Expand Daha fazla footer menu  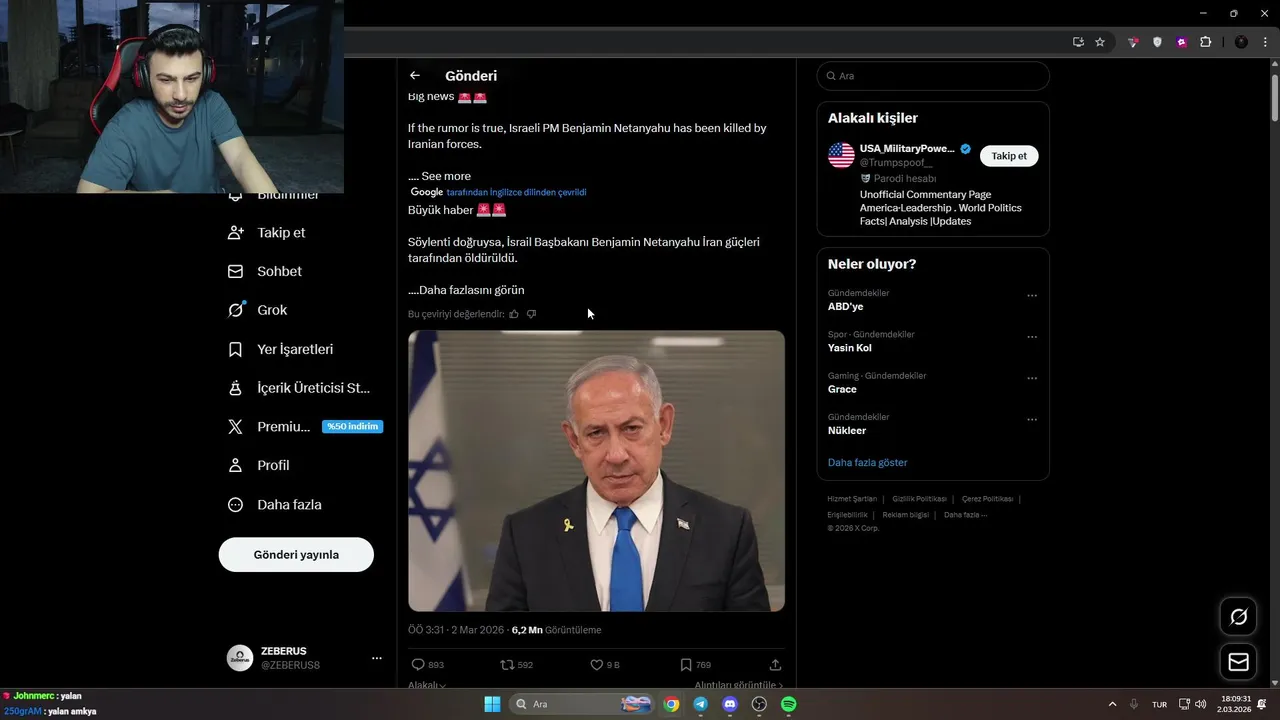(x=965, y=515)
